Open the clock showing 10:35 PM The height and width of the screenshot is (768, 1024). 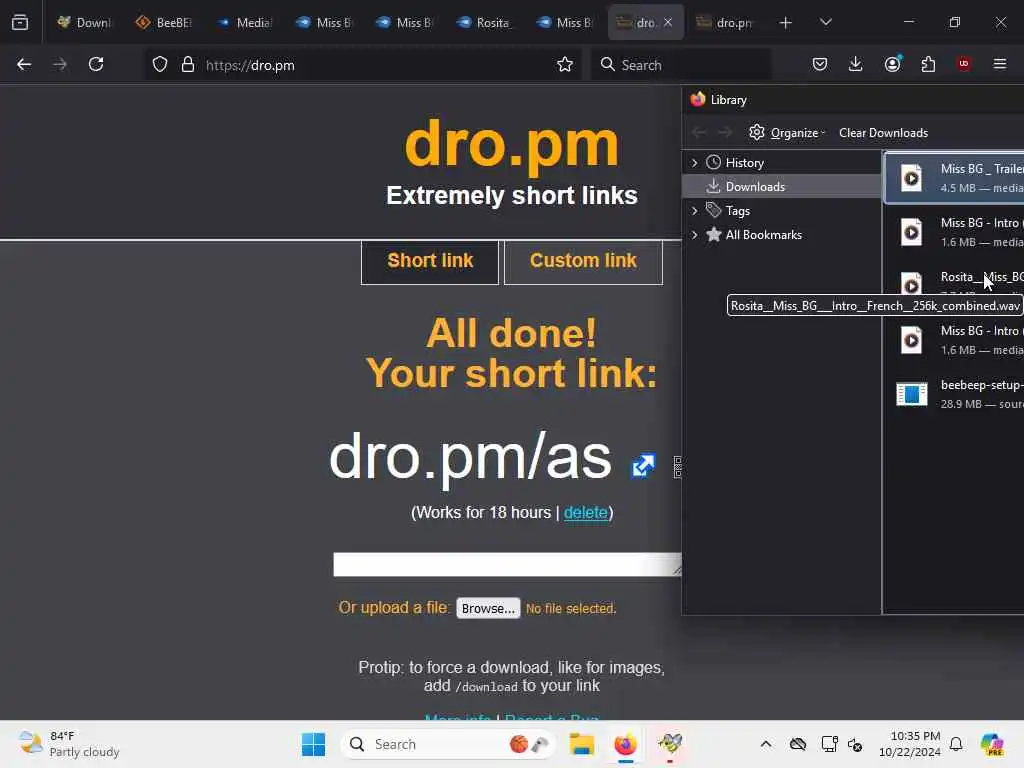(910, 744)
